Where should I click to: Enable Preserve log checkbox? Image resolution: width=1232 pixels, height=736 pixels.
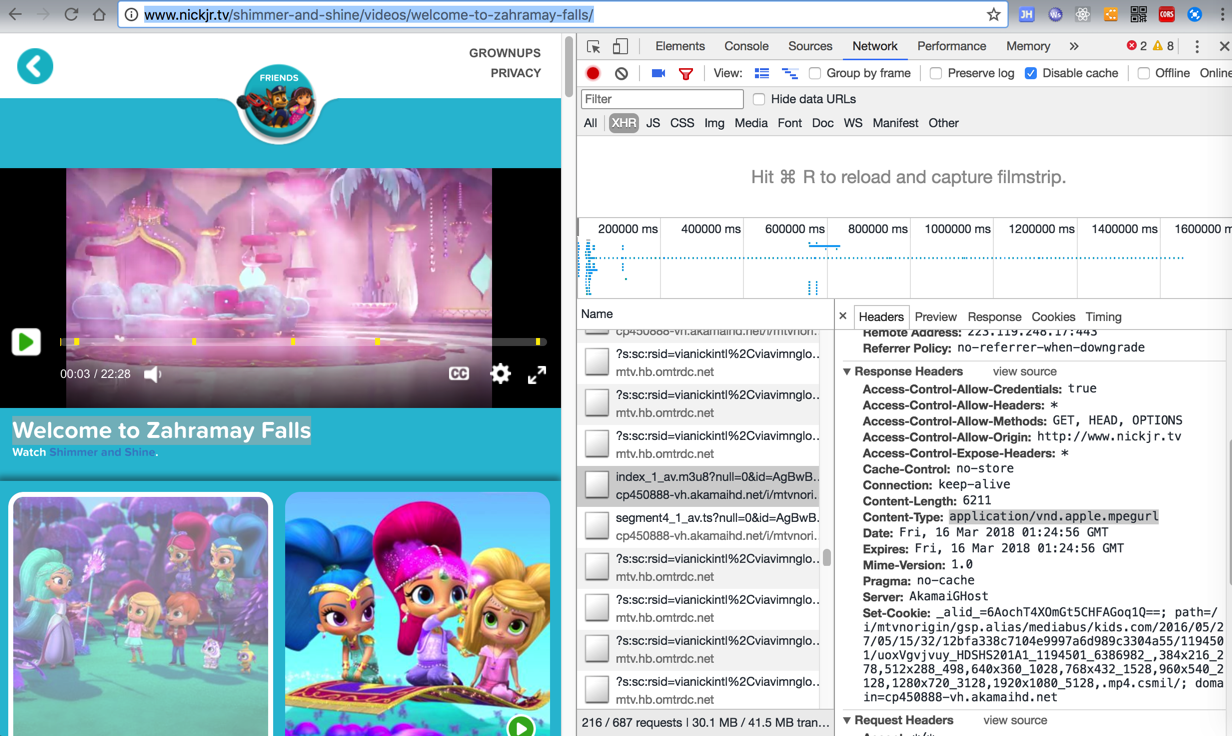(x=936, y=73)
